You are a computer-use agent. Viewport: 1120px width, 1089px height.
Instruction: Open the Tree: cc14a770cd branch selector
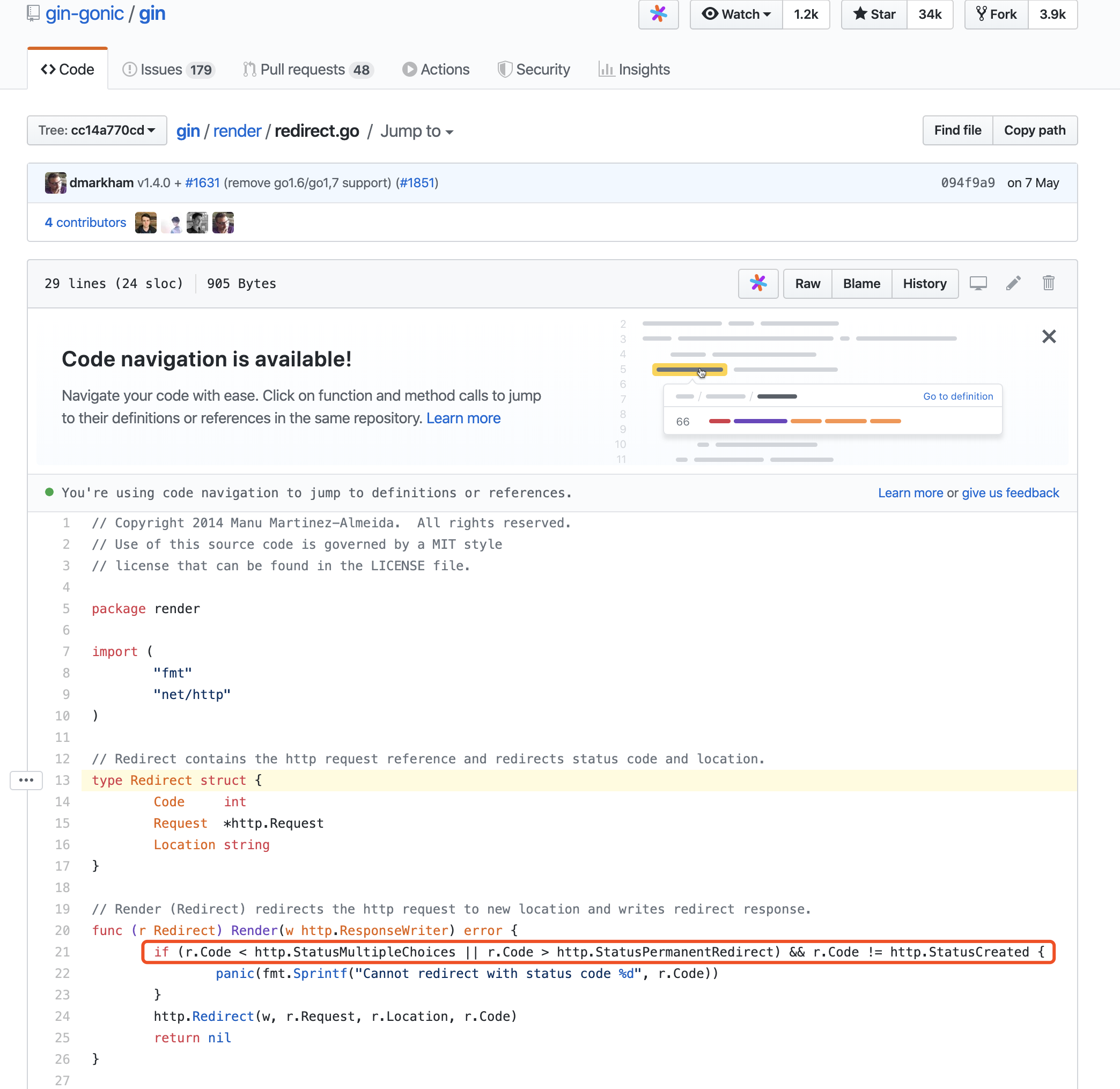pyautogui.click(x=96, y=130)
